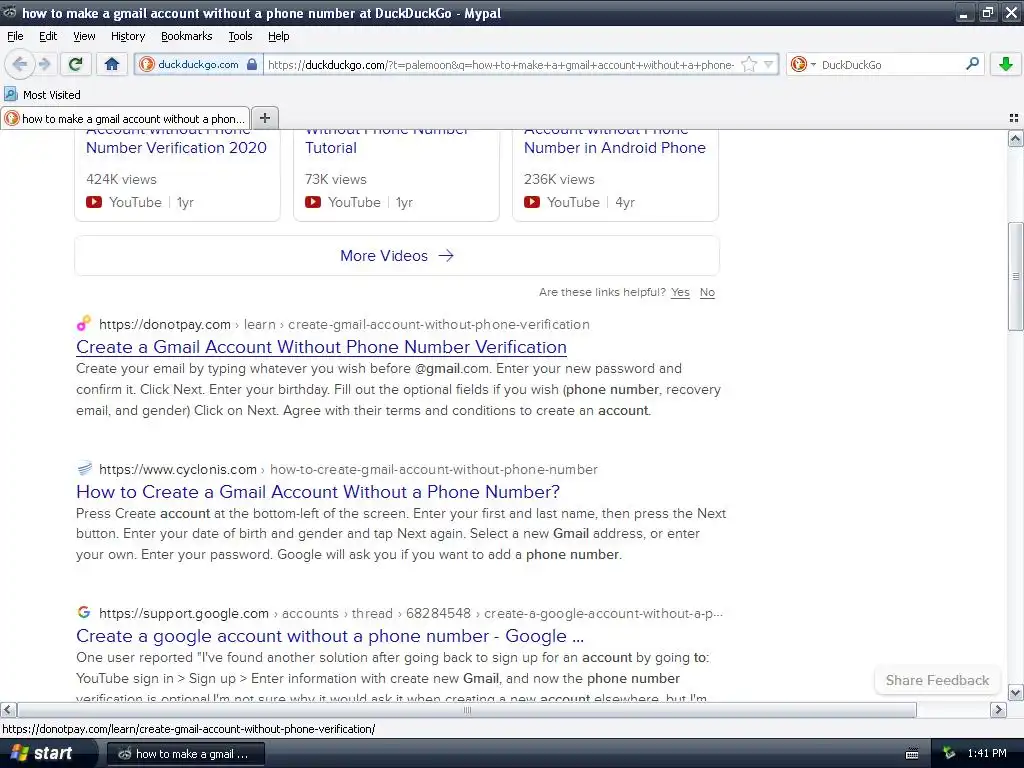The width and height of the screenshot is (1024, 768).
Task: Click the Google G favicon
Action: 84,613
